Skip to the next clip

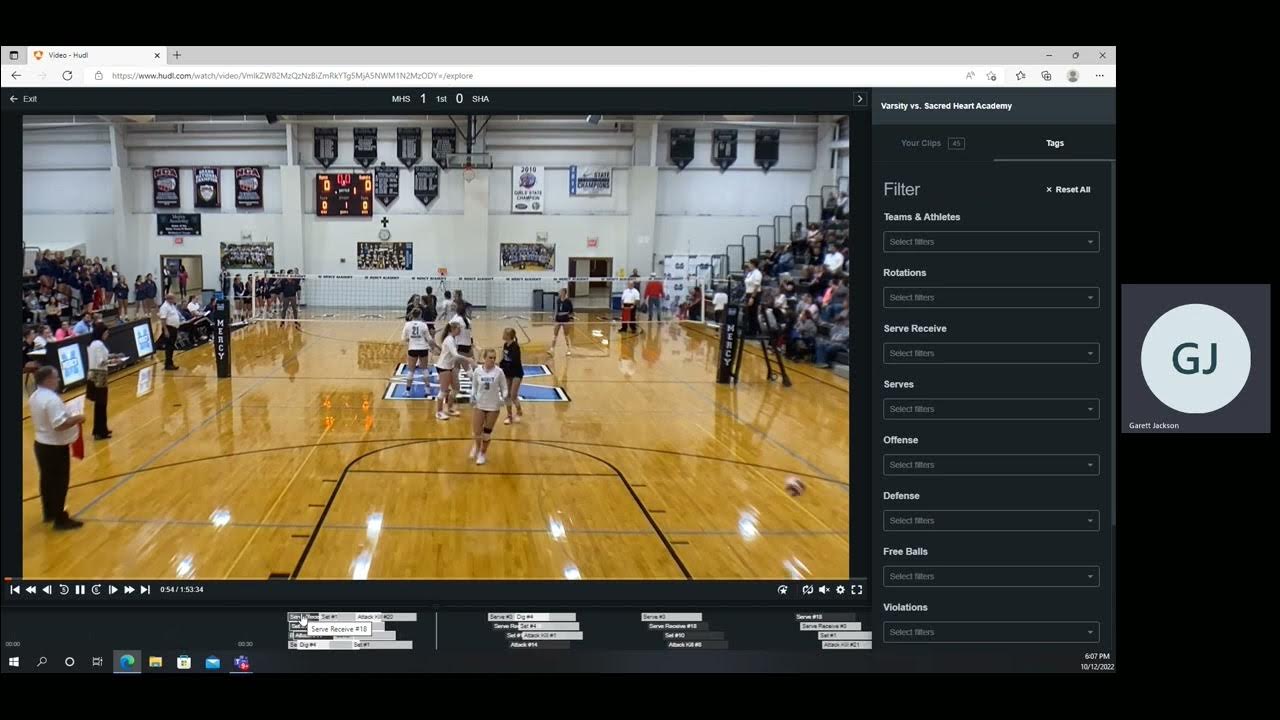(x=145, y=590)
